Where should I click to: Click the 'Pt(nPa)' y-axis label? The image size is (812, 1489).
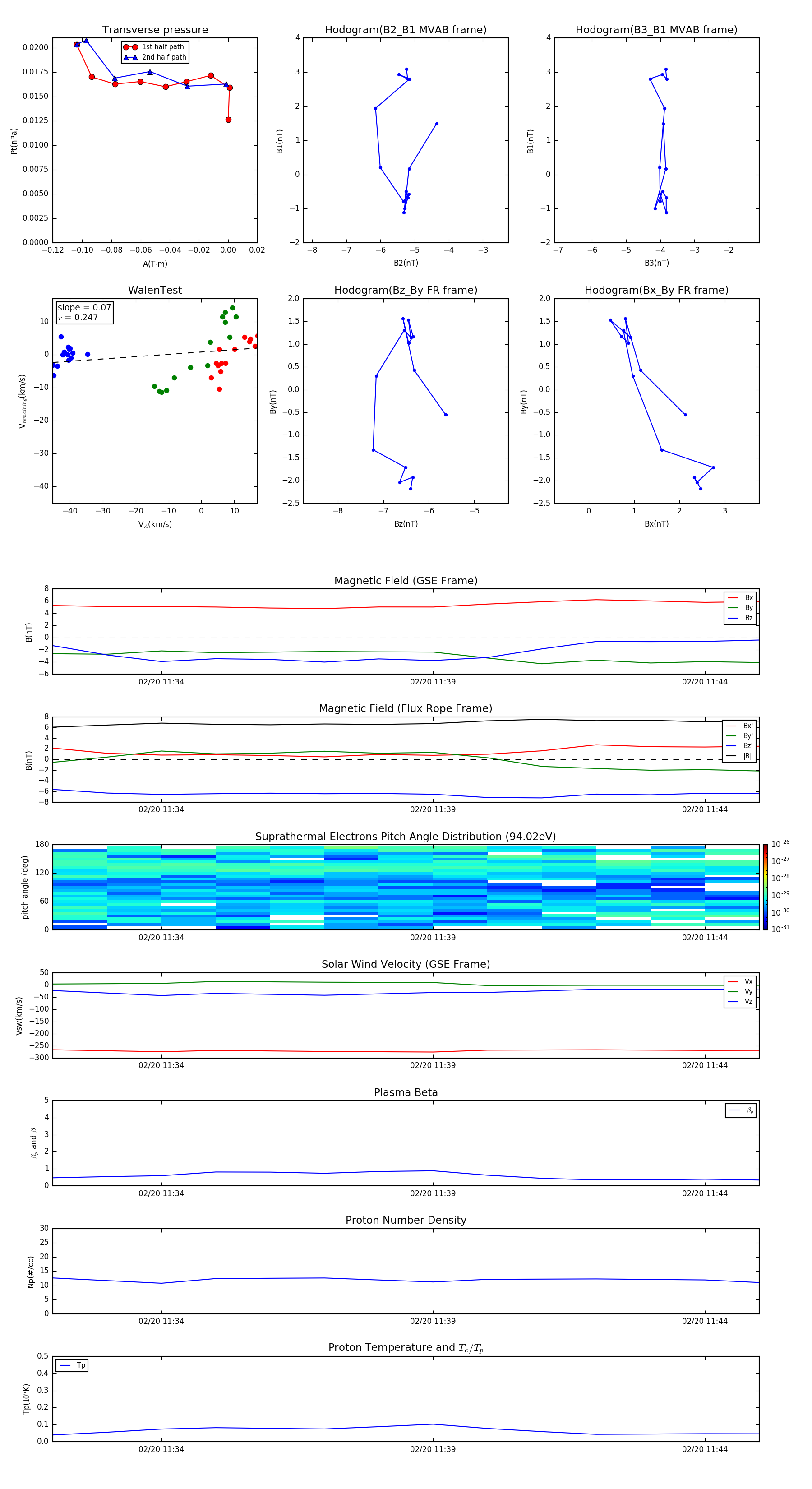click(14, 140)
